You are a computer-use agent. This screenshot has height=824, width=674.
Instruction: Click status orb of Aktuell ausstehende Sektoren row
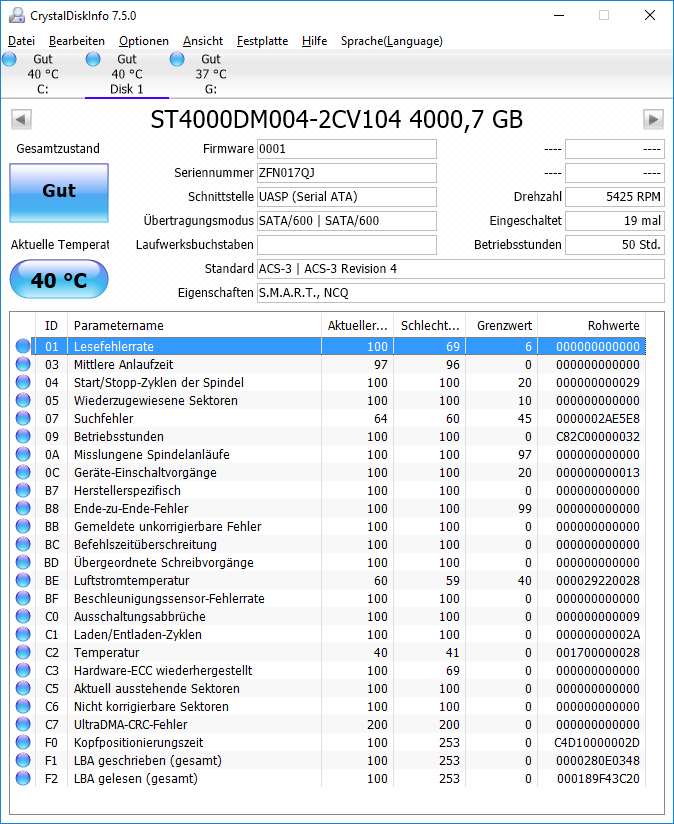point(23,688)
